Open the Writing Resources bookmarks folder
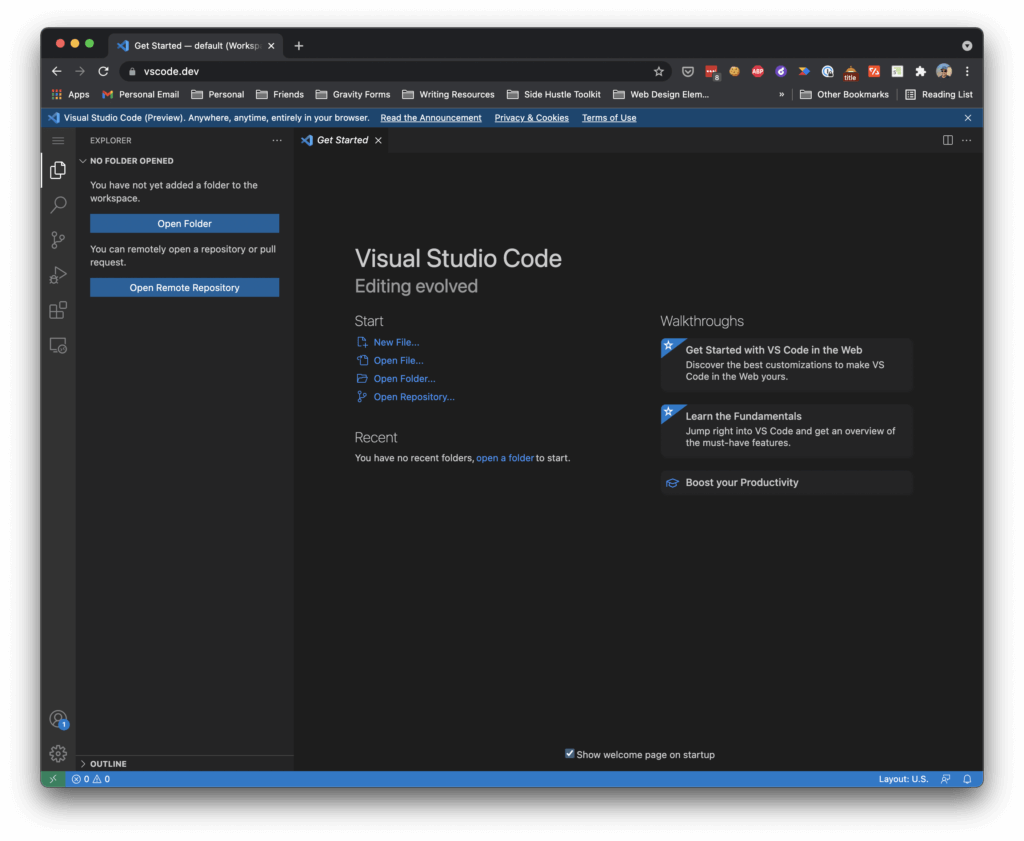 point(448,95)
